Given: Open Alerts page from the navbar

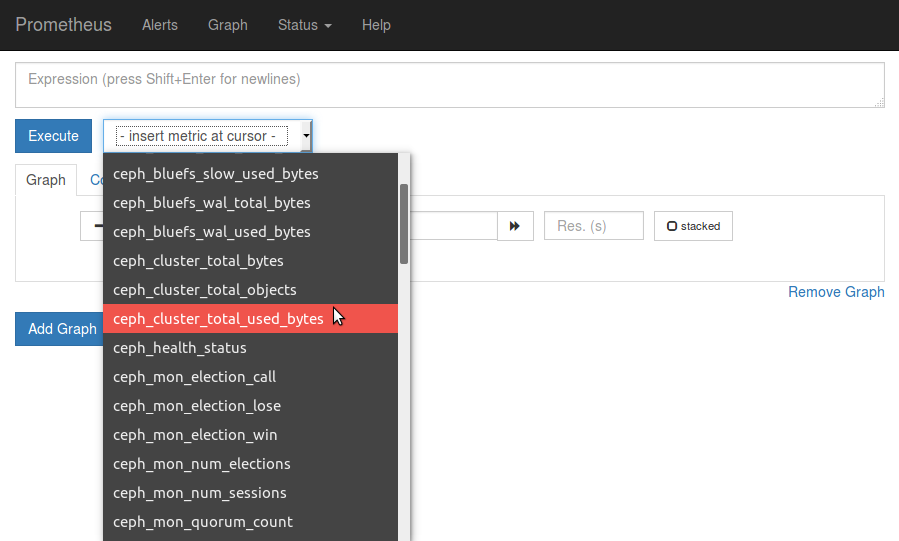Looking at the screenshot, I should pos(160,25).
